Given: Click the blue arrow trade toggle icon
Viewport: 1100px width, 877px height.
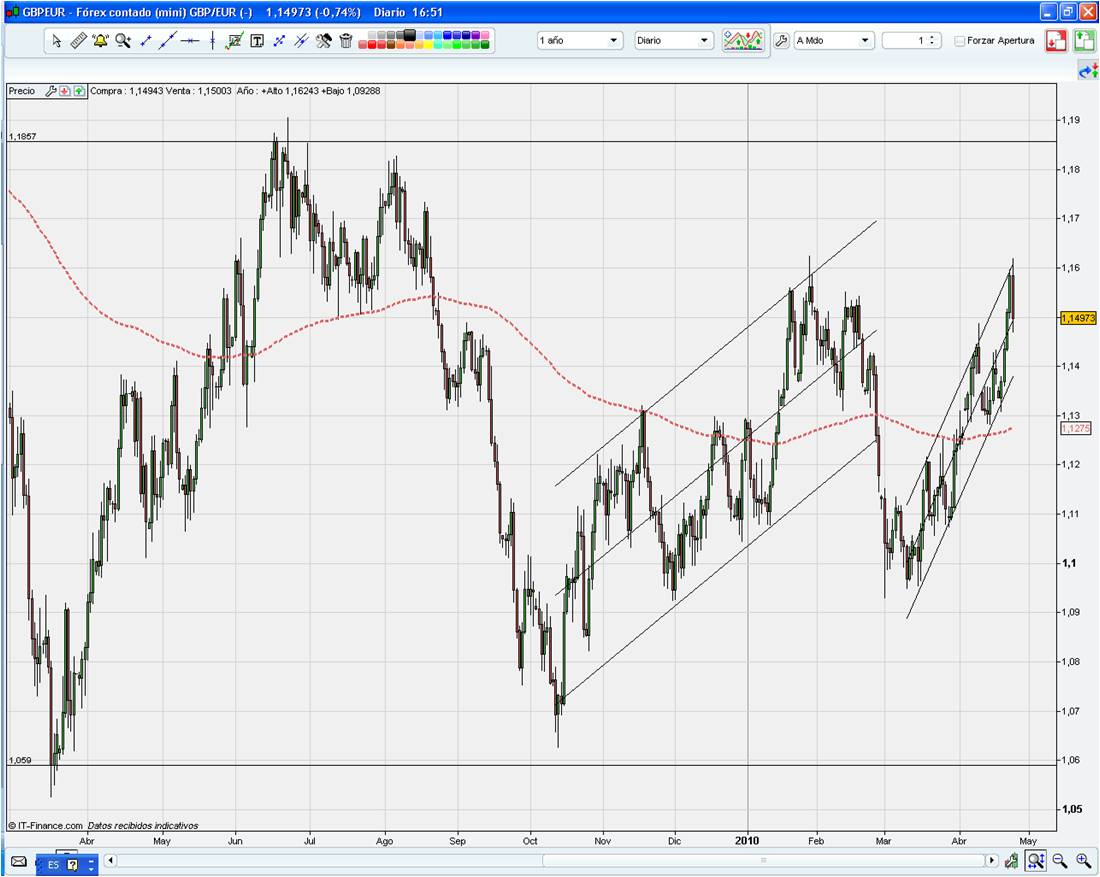Looking at the screenshot, I should (1088, 70).
